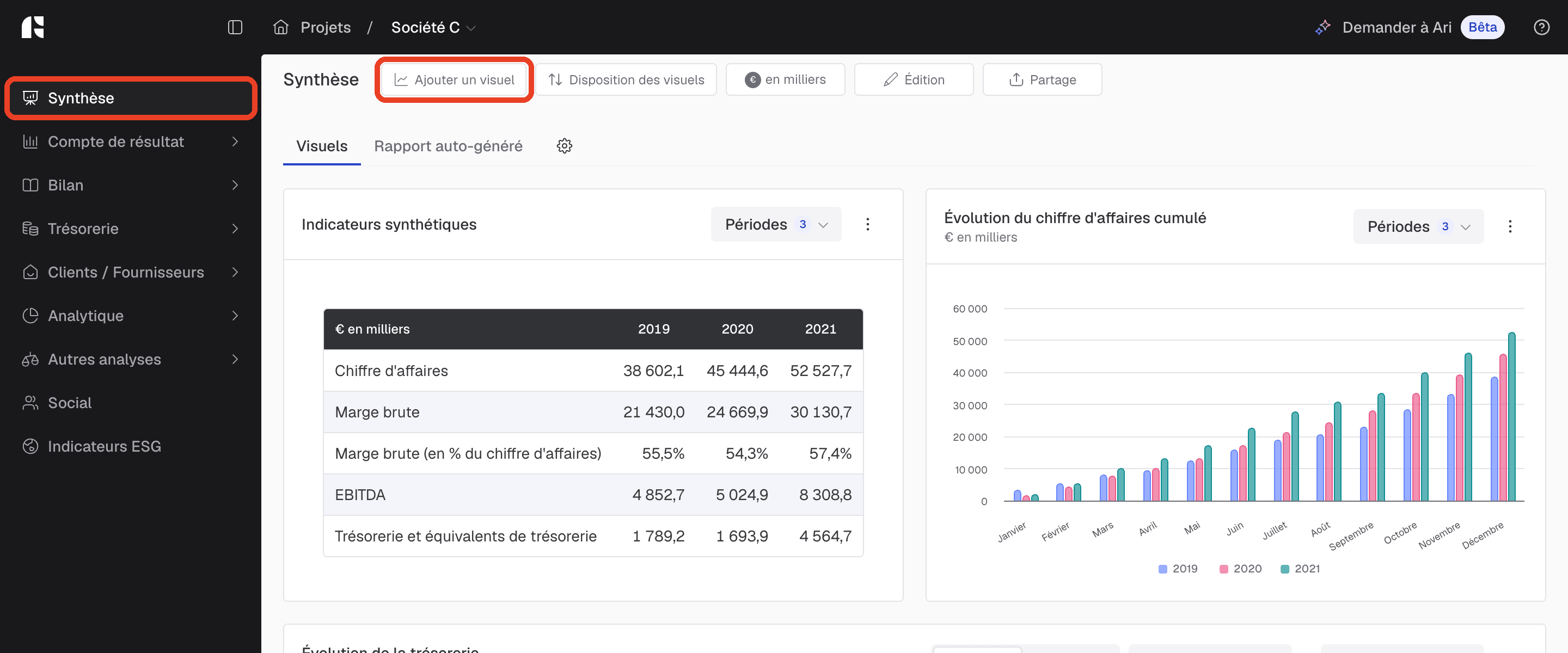
Task: Click the Décembre 2021 bar in chart
Action: (x=1511, y=417)
